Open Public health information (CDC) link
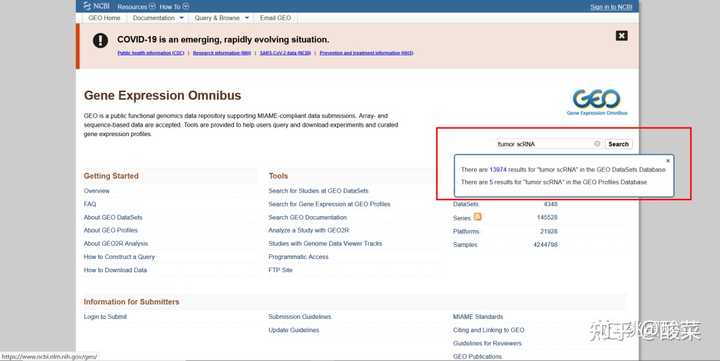The height and width of the screenshot is (361, 720). pos(151,53)
